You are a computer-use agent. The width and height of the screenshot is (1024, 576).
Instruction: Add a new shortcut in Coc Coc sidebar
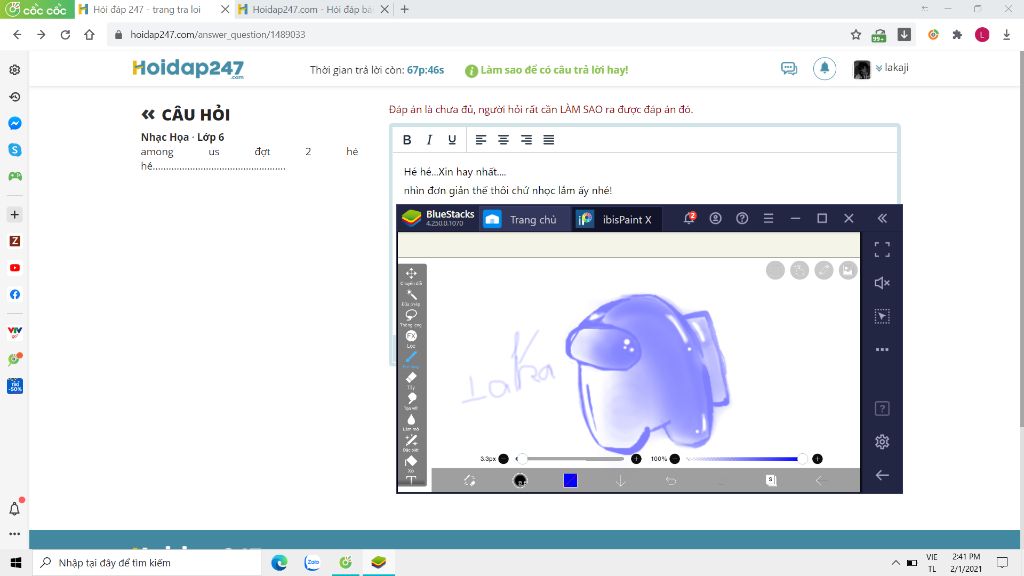[14, 214]
